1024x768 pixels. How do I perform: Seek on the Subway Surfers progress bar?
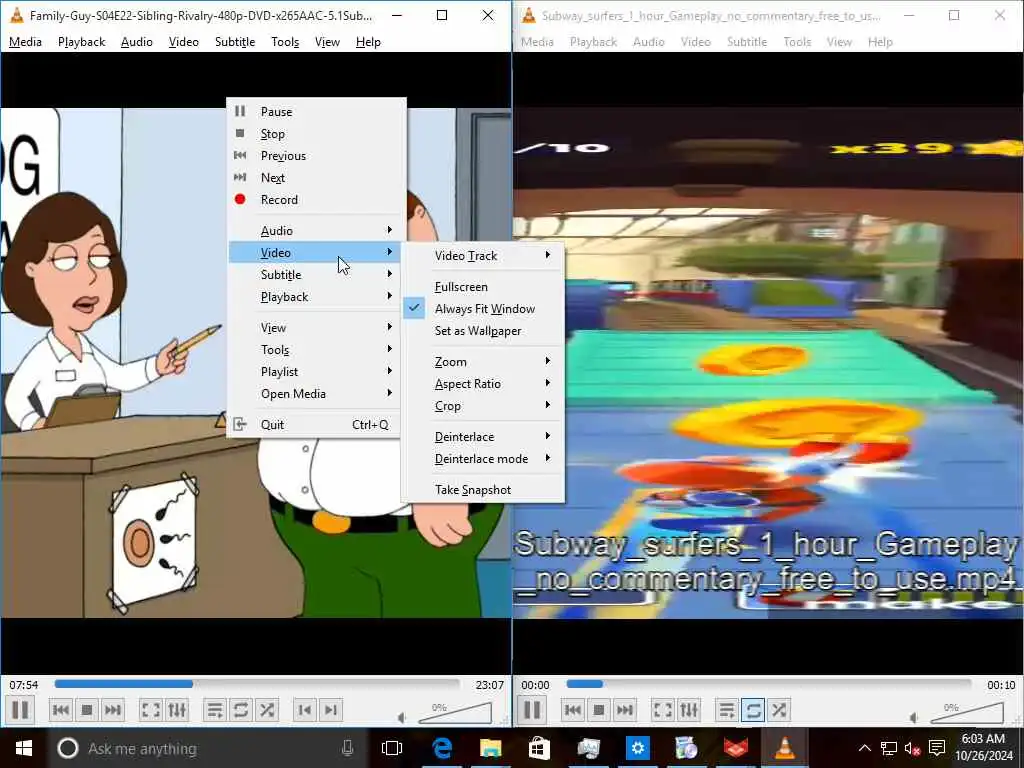pos(769,684)
